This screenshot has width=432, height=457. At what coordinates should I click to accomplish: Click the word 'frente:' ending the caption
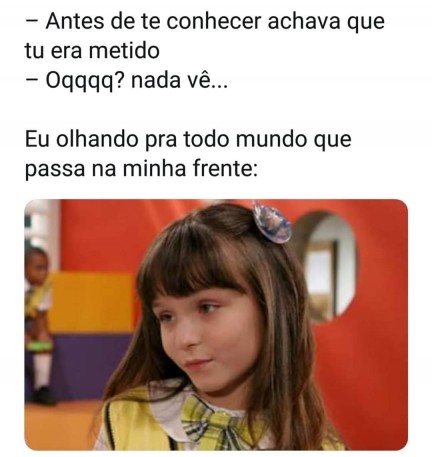[225, 169]
